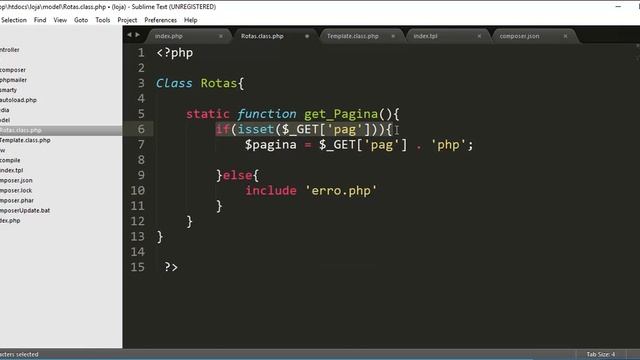Change Tab Size setting in status bar
This screenshot has height=360, width=640.
point(600,354)
